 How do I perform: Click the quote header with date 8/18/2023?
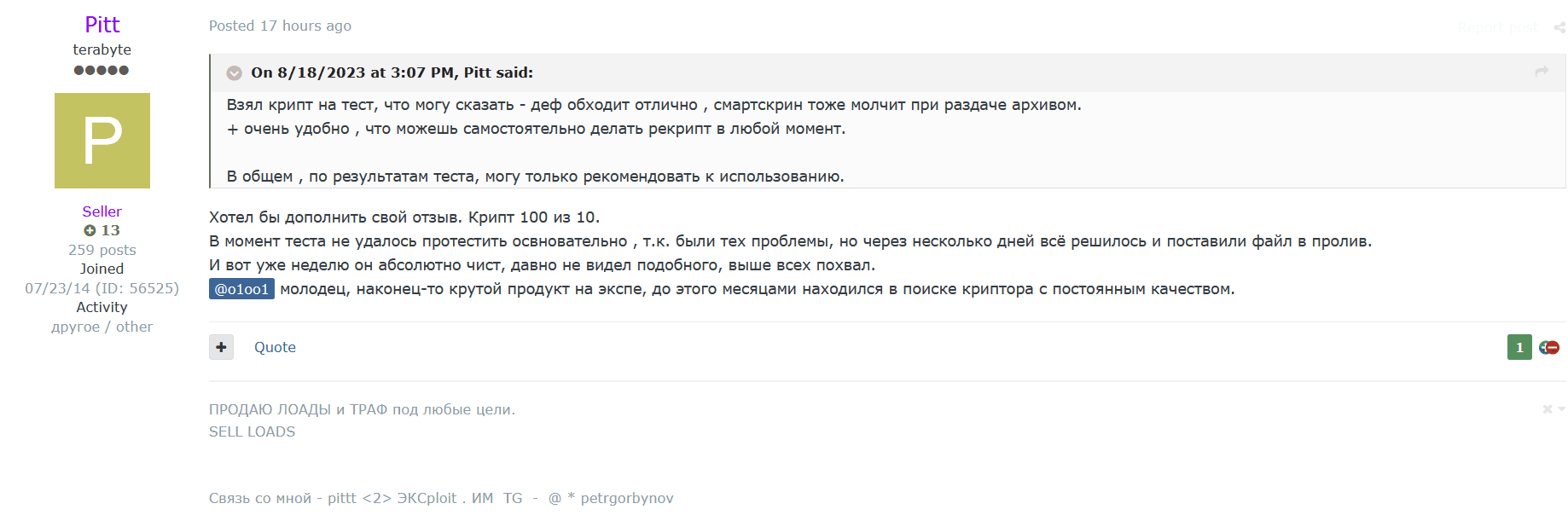[392, 72]
